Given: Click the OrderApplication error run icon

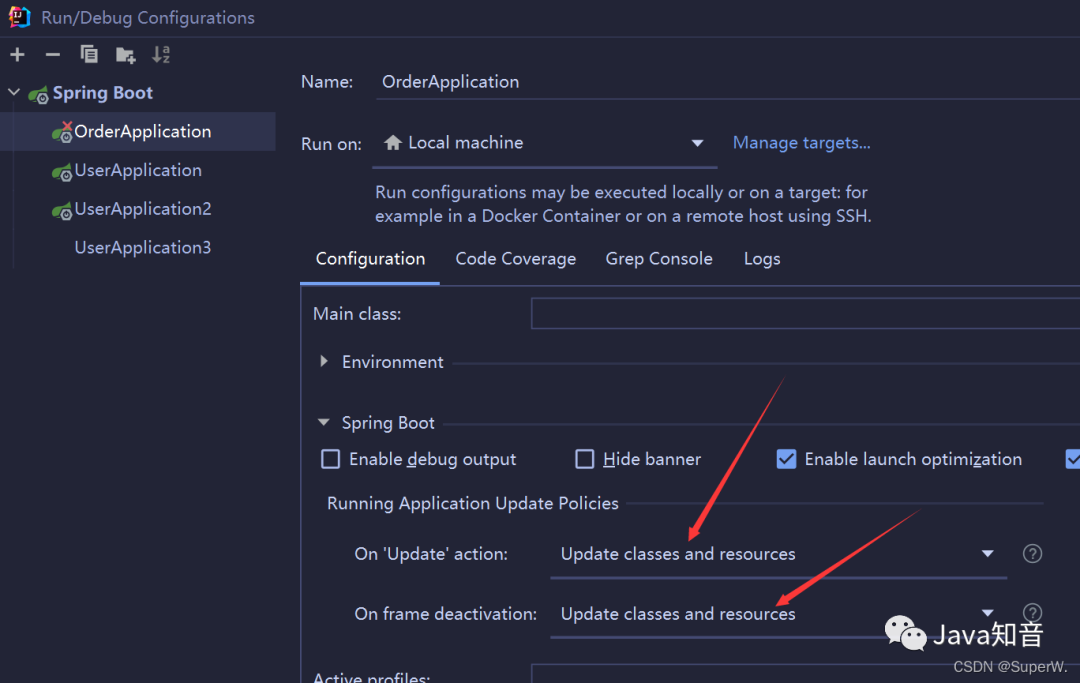Looking at the screenshot, I should point(62,132).
